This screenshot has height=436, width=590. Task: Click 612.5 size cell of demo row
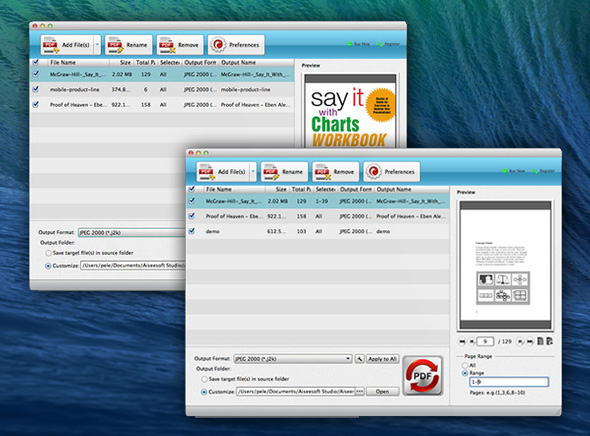pyautogui.click(x=276, y=231)
